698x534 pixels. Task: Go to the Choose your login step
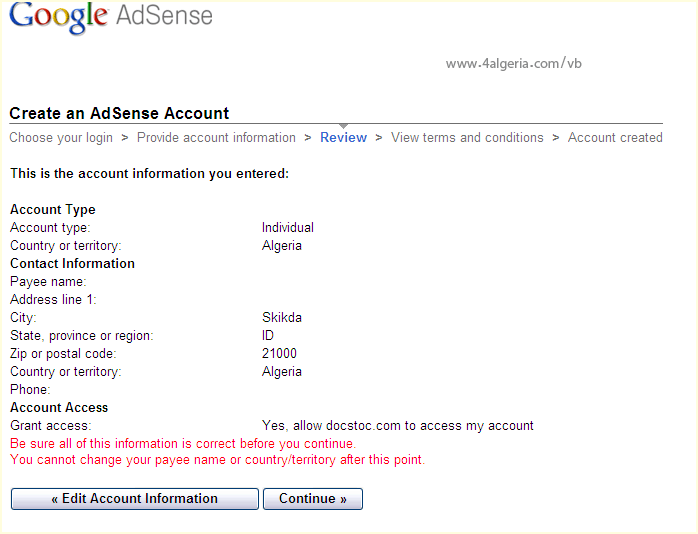tap(61, 138)
